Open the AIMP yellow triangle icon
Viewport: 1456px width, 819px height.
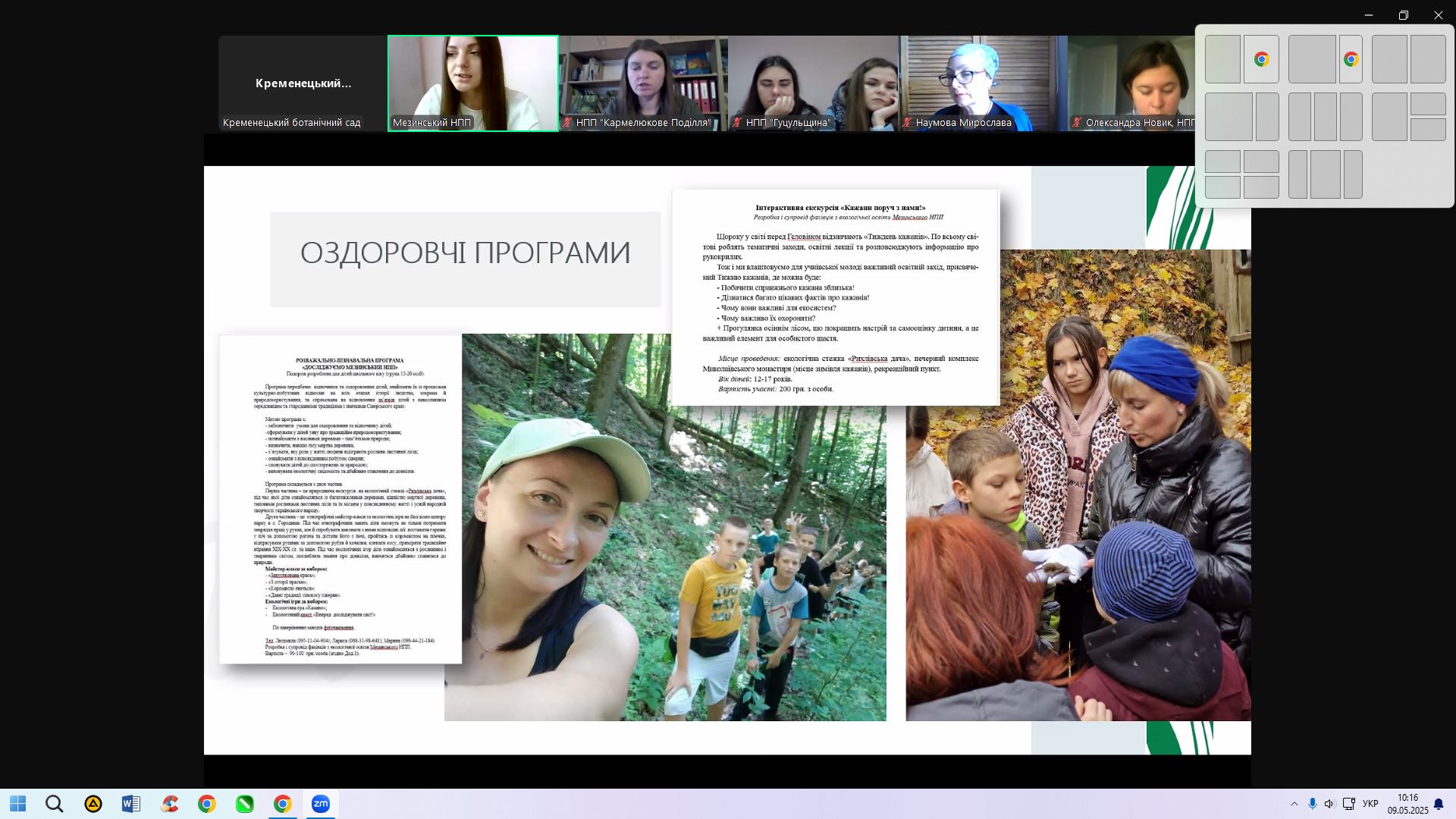click(93, 804)
